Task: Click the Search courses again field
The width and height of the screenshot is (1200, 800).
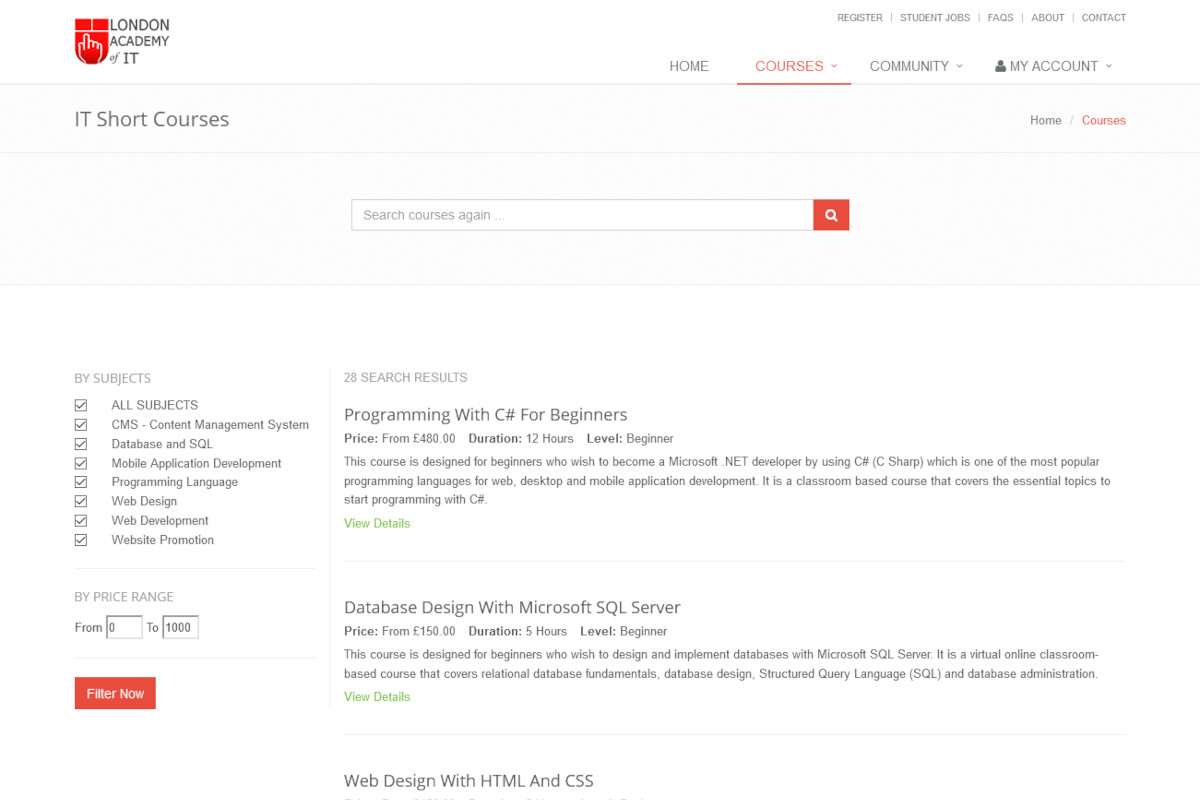Action: click(581, 215)
